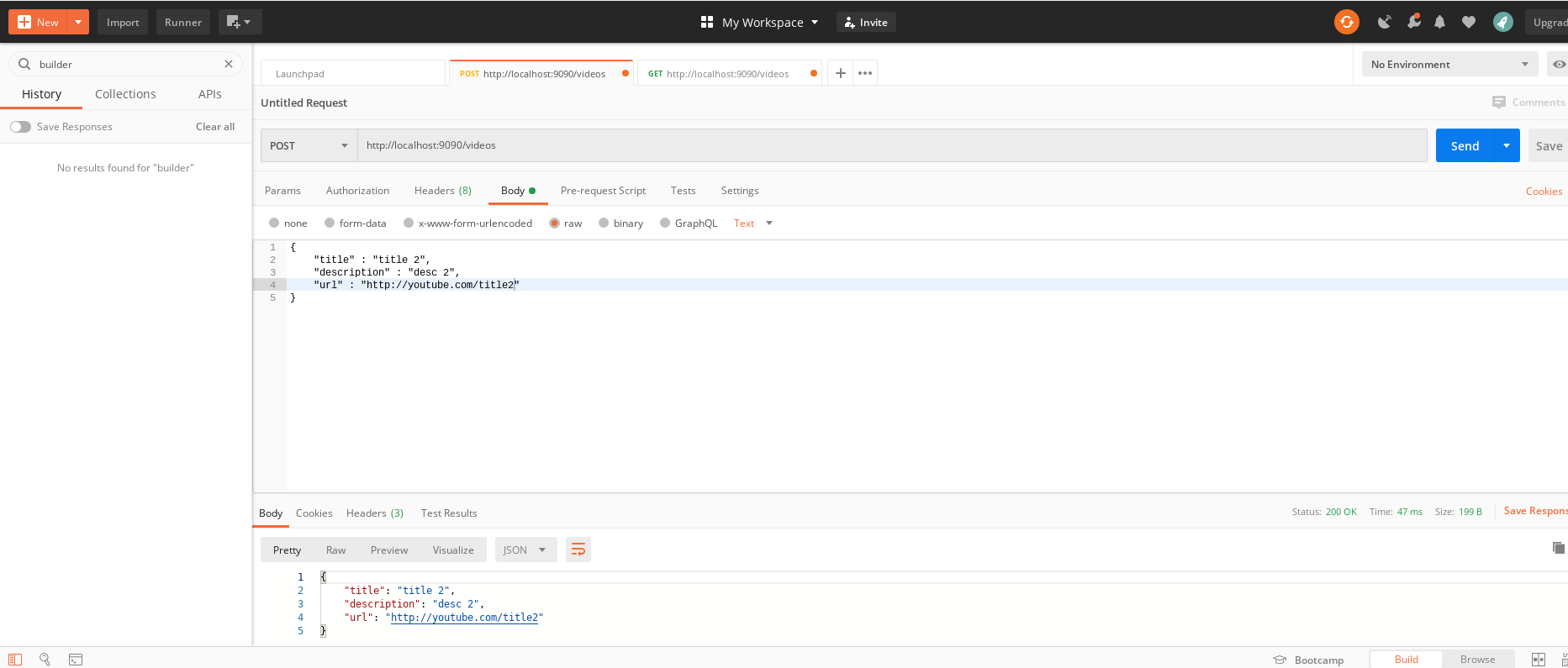Switch response view to Preview

[x=389, y=550]
